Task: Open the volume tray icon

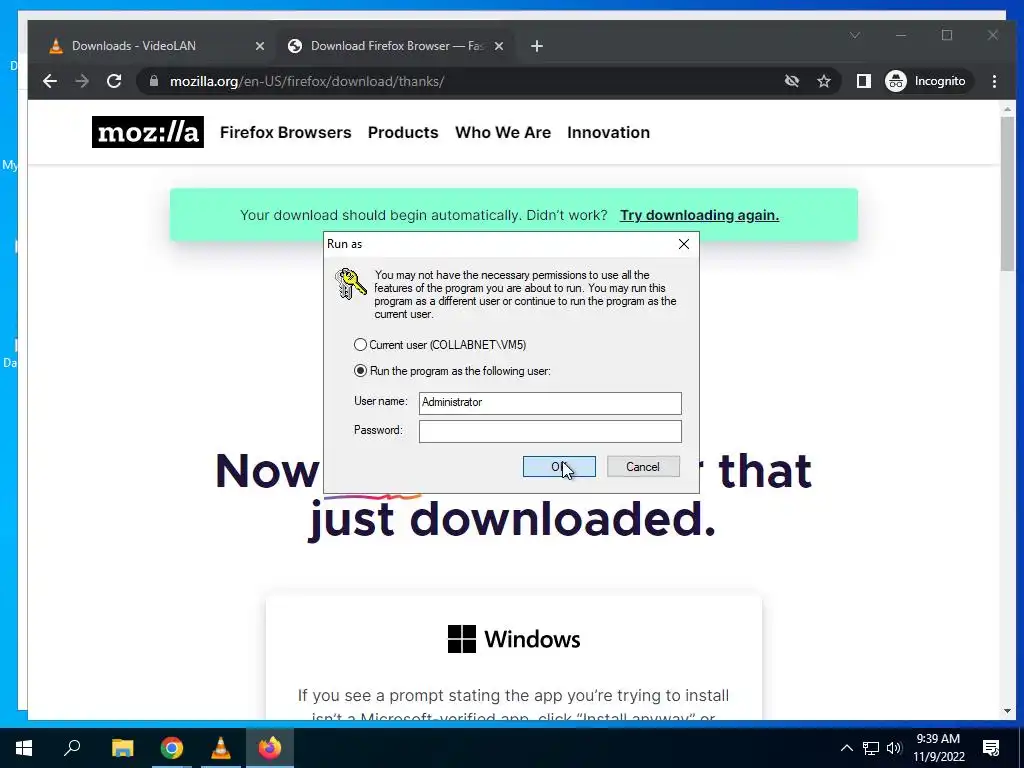Action: click(x=894, y=748)
